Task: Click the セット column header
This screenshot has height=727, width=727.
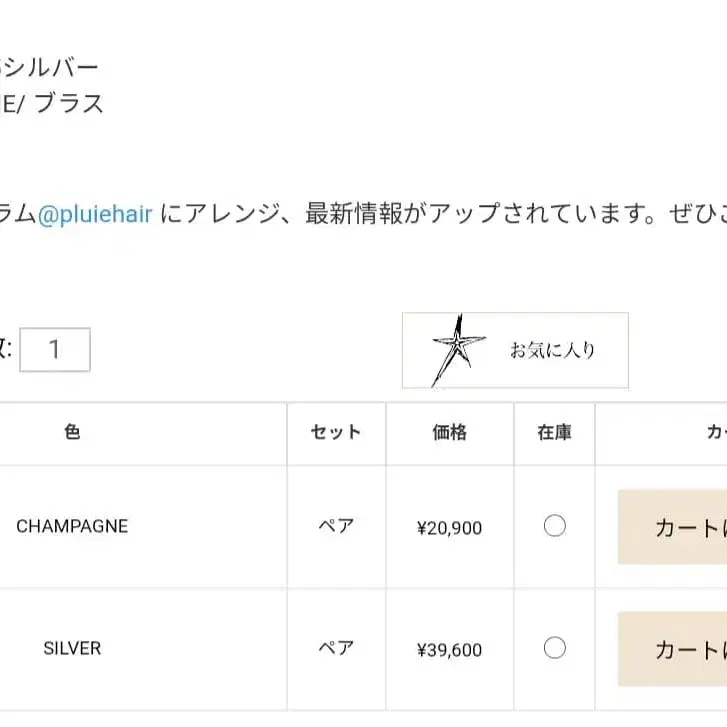Action: pos(336,432)
